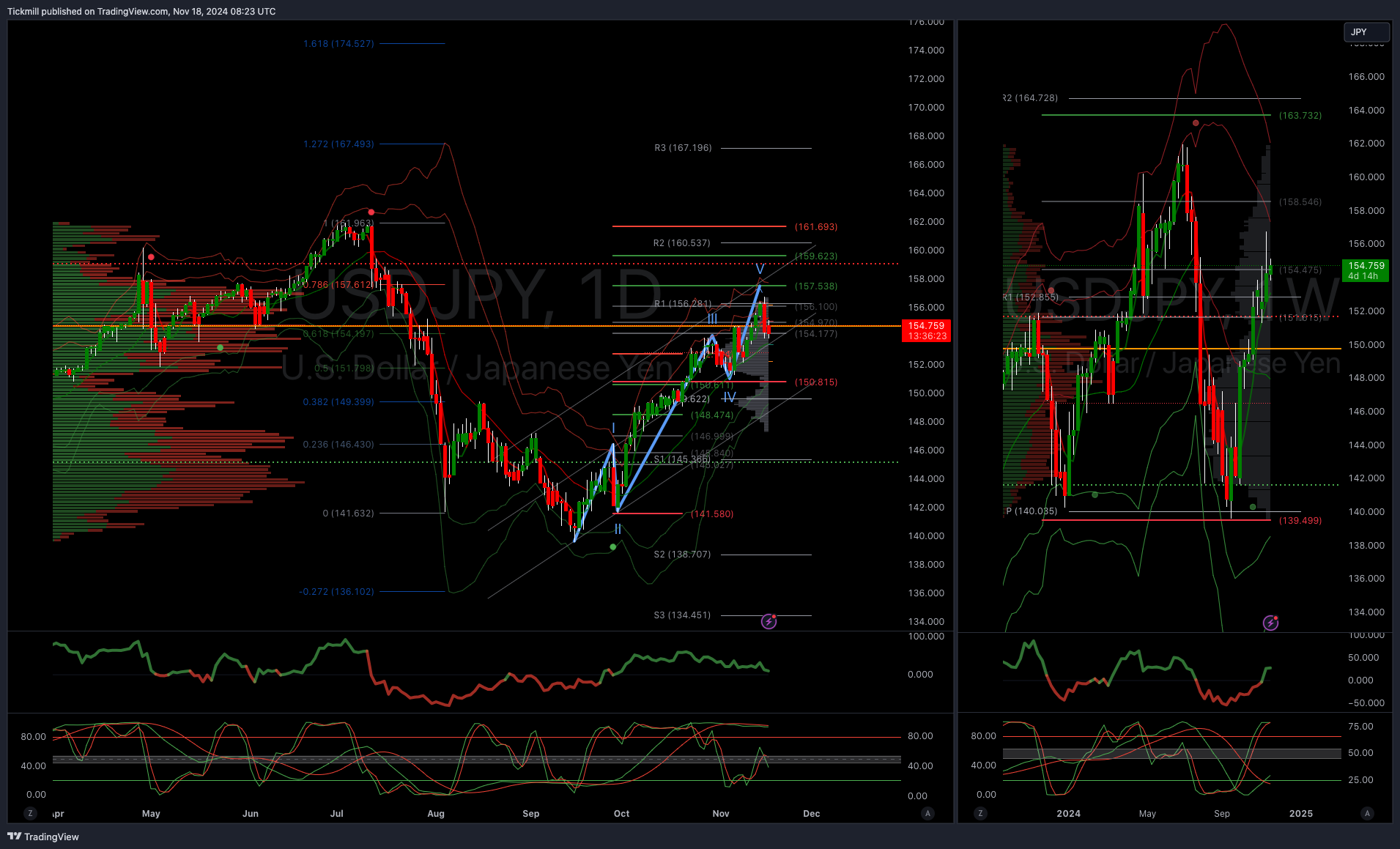The width and height of the screenshot is (1400, 849).
Task: Select the green (148.474) level label
Action: [712, 415]
